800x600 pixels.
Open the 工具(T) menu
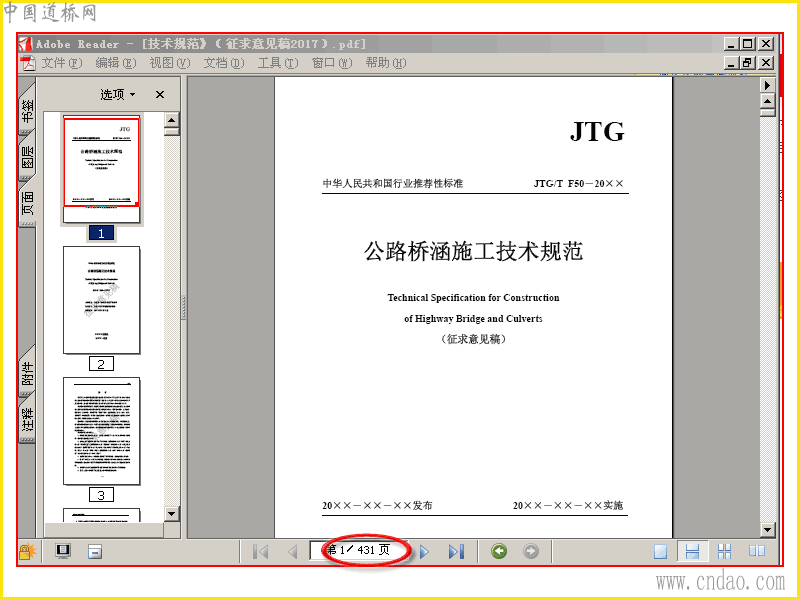click(278, 63)
